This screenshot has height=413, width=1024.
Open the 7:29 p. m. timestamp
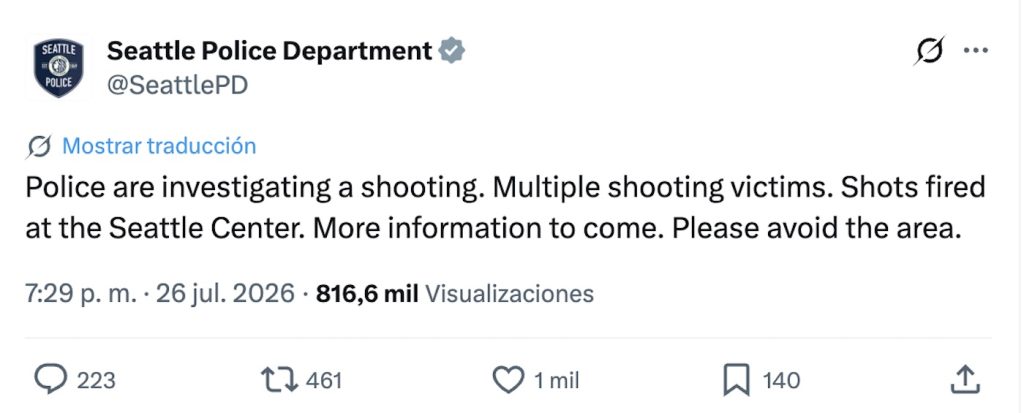pyautogui.click(x=82, y=294)
